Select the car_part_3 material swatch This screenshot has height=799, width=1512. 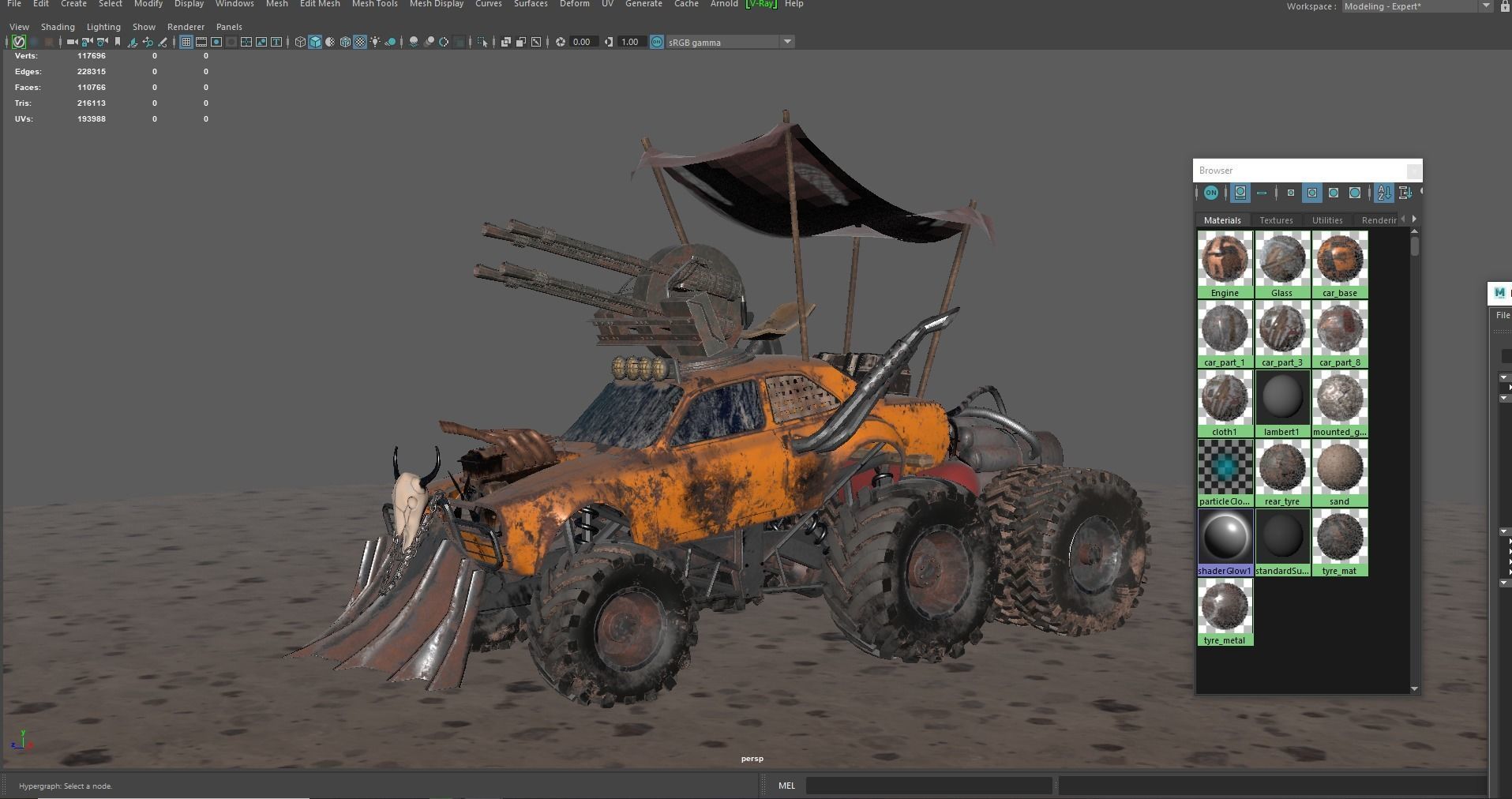[1282, 334]
